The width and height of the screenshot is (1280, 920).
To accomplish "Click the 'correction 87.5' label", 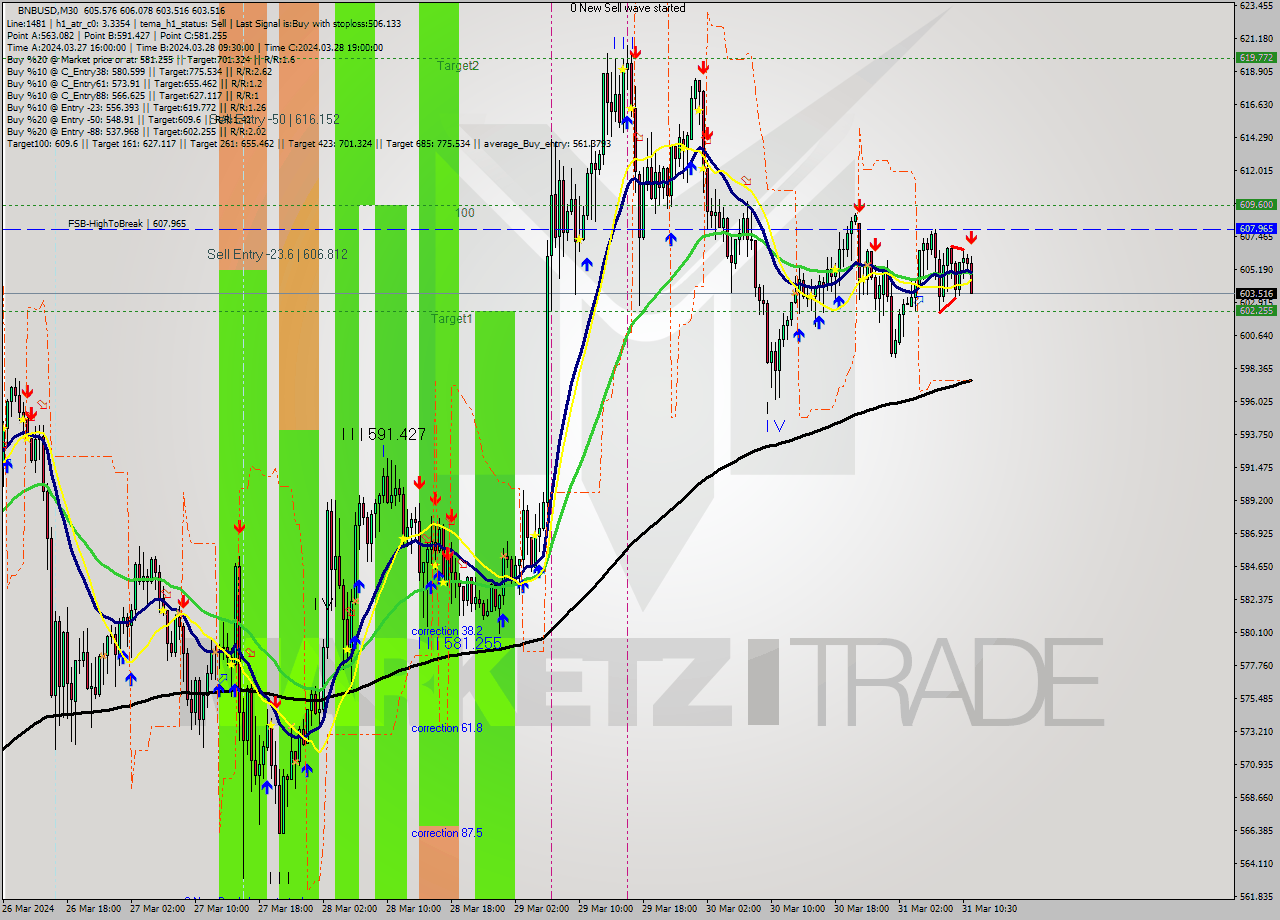I will click(446, 833).
